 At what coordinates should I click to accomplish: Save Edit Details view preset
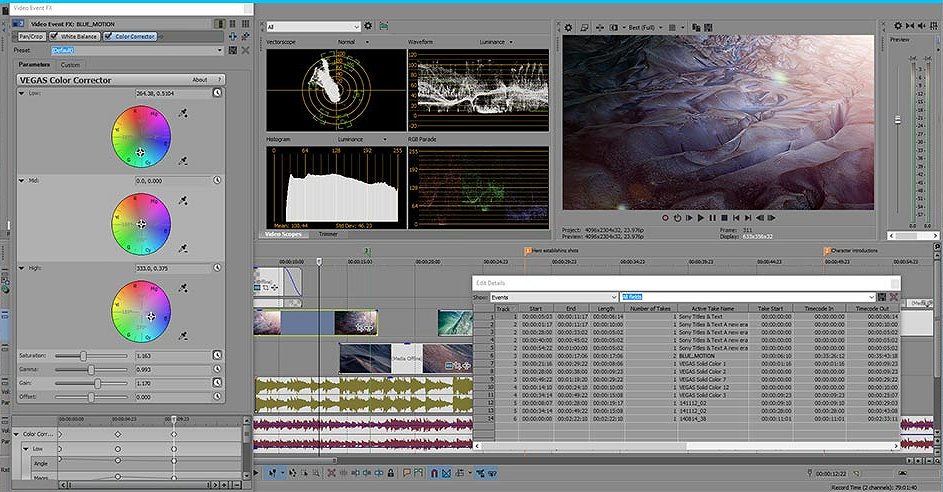882,297
